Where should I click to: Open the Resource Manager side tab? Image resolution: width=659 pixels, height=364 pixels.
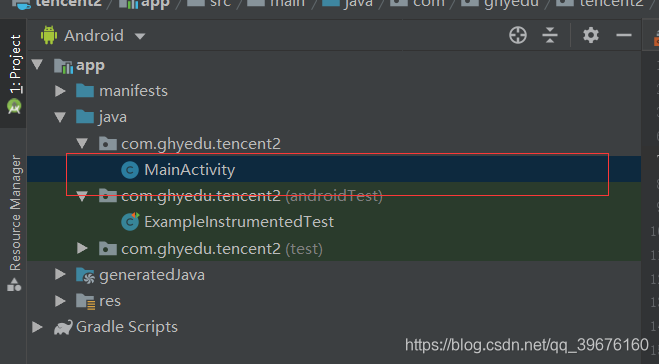click(14, 223)
